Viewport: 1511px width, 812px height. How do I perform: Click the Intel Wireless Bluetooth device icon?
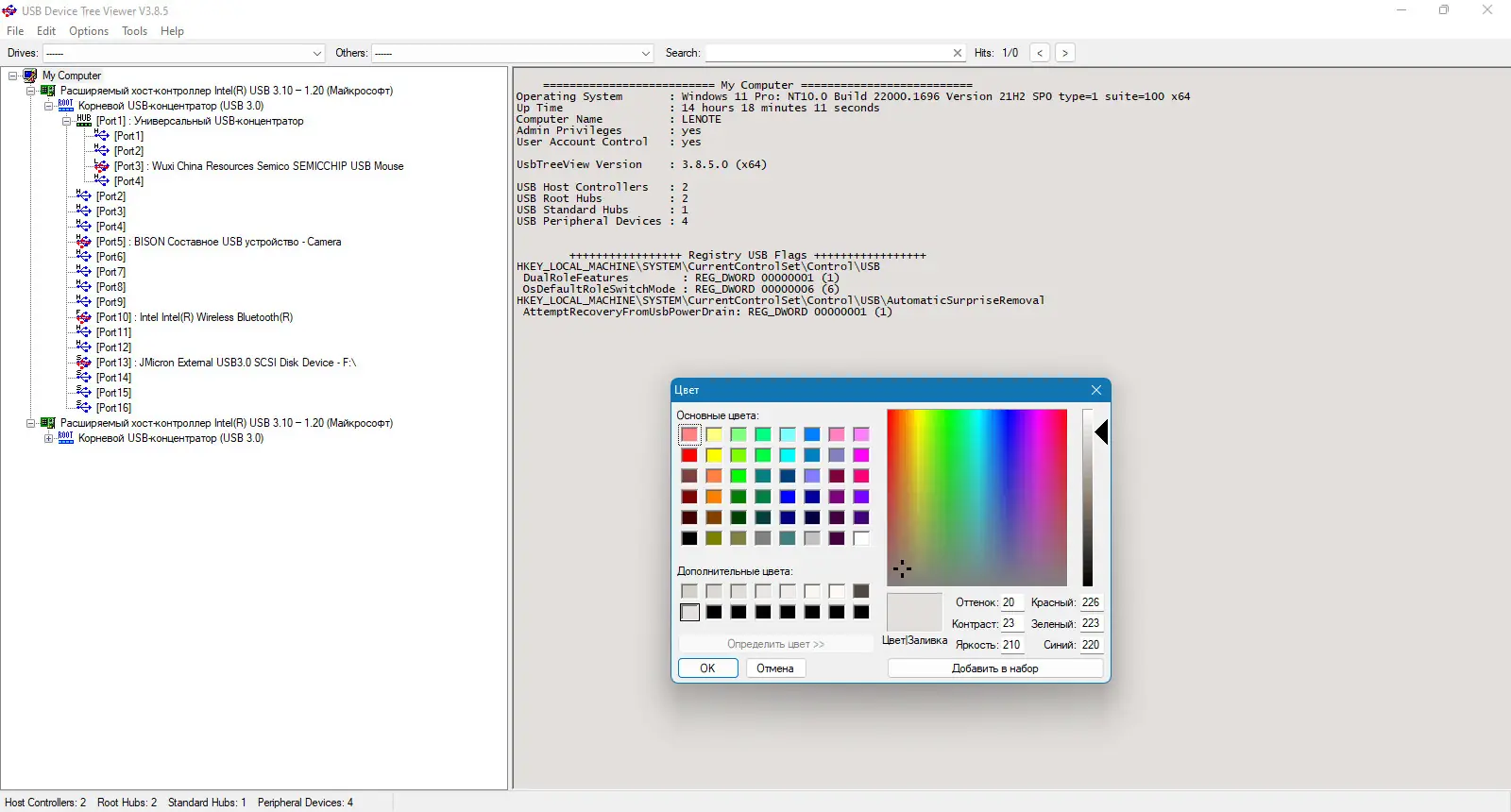tap(84, 317)
